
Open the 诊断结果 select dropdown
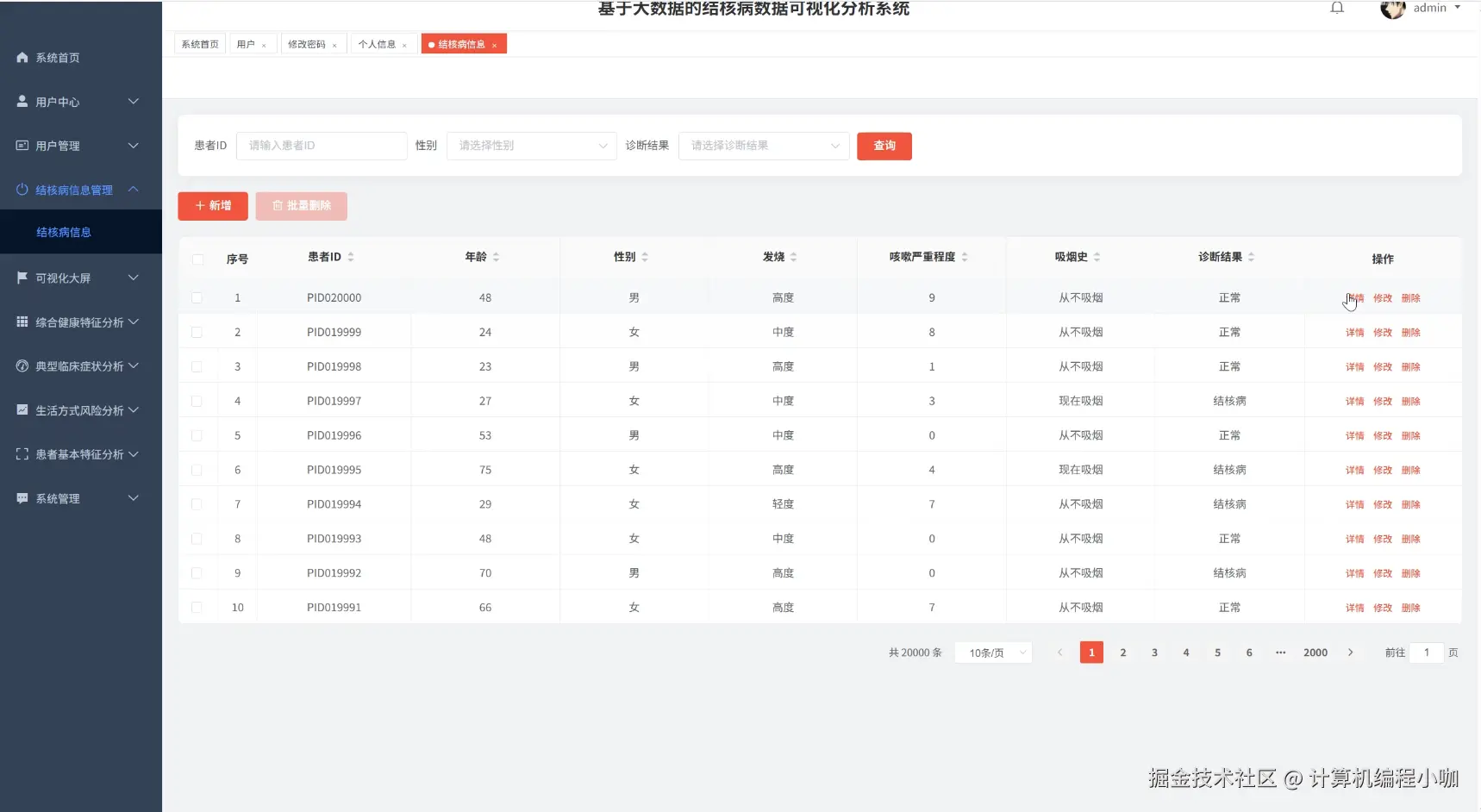tap(764, 146)
